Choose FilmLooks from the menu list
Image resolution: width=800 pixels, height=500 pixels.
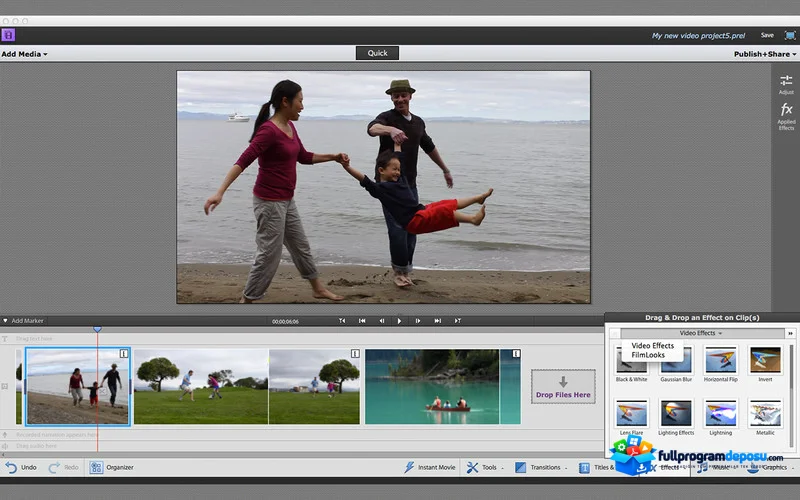[648, 355]
